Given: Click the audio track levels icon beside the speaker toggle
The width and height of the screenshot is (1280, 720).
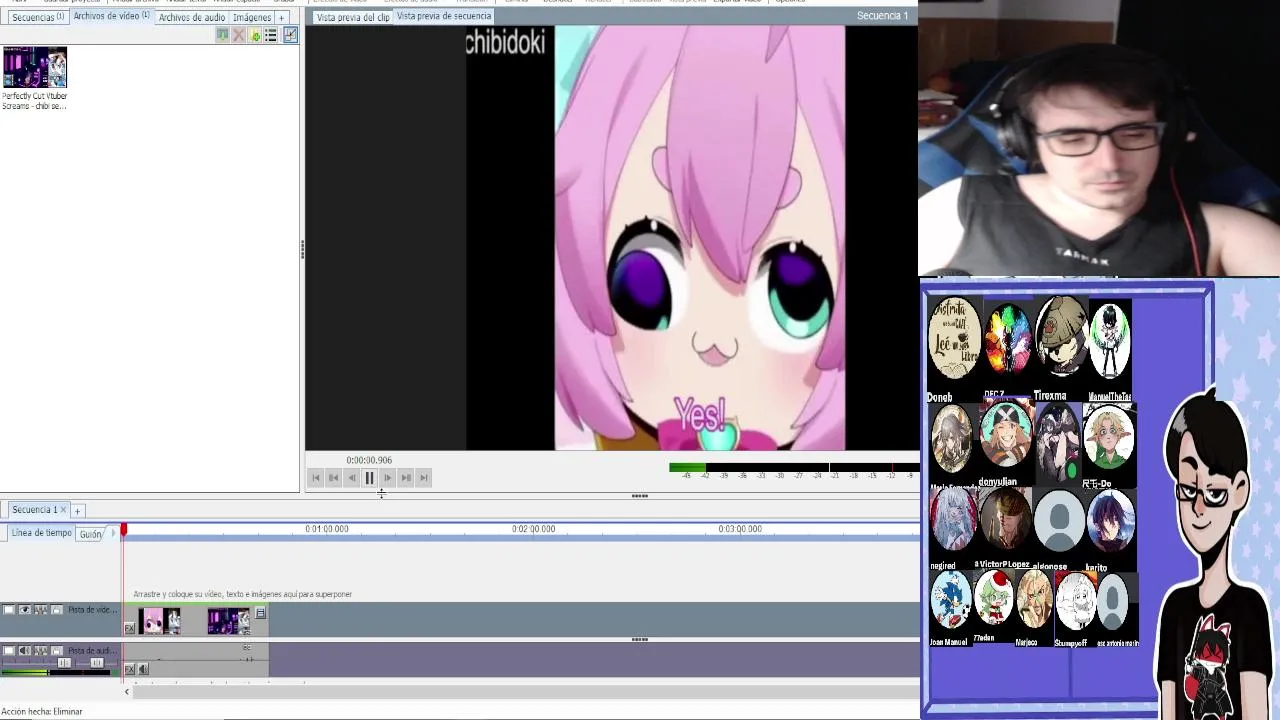Looking at the screenshot, I should point(41,651).
